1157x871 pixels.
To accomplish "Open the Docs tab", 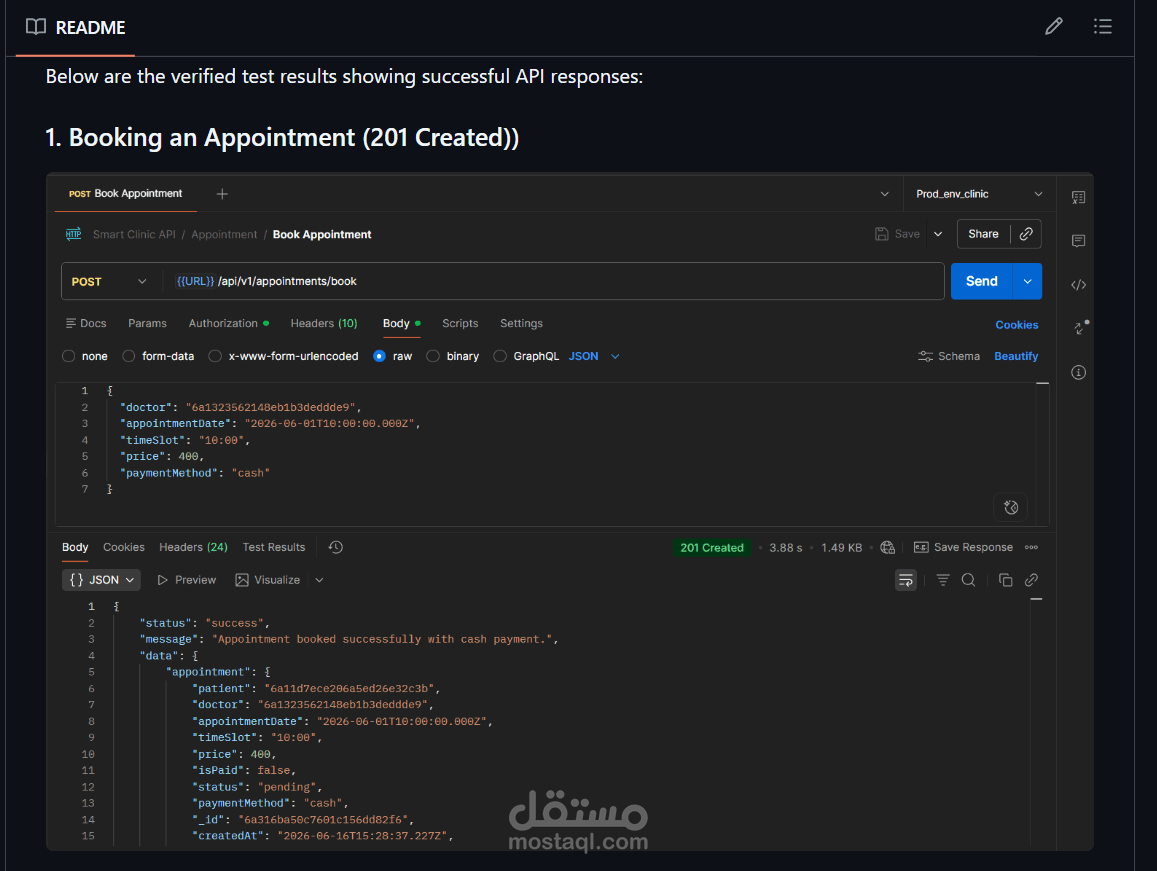I will pos(86,323).
